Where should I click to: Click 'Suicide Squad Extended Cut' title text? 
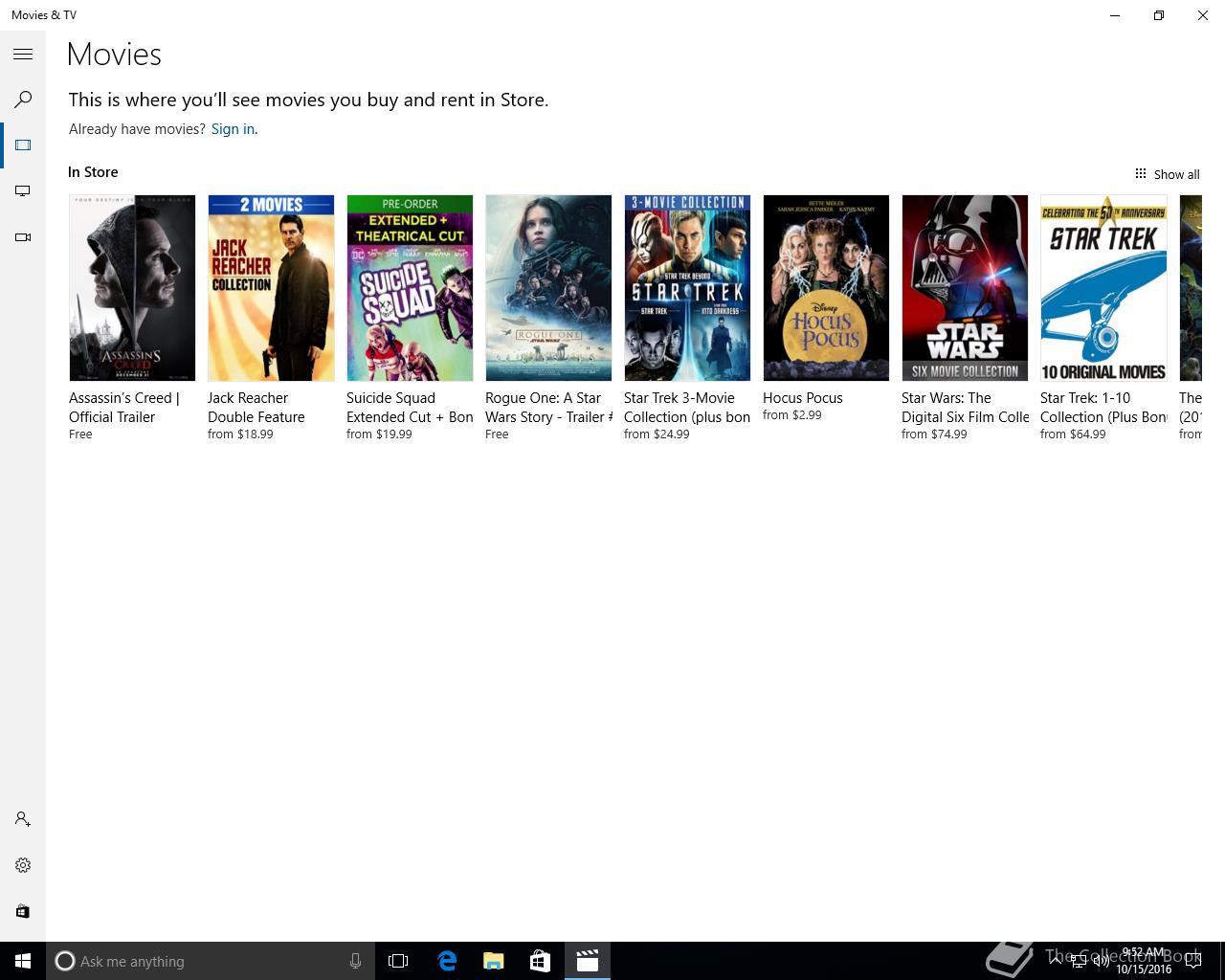click(x=410, y=408)
